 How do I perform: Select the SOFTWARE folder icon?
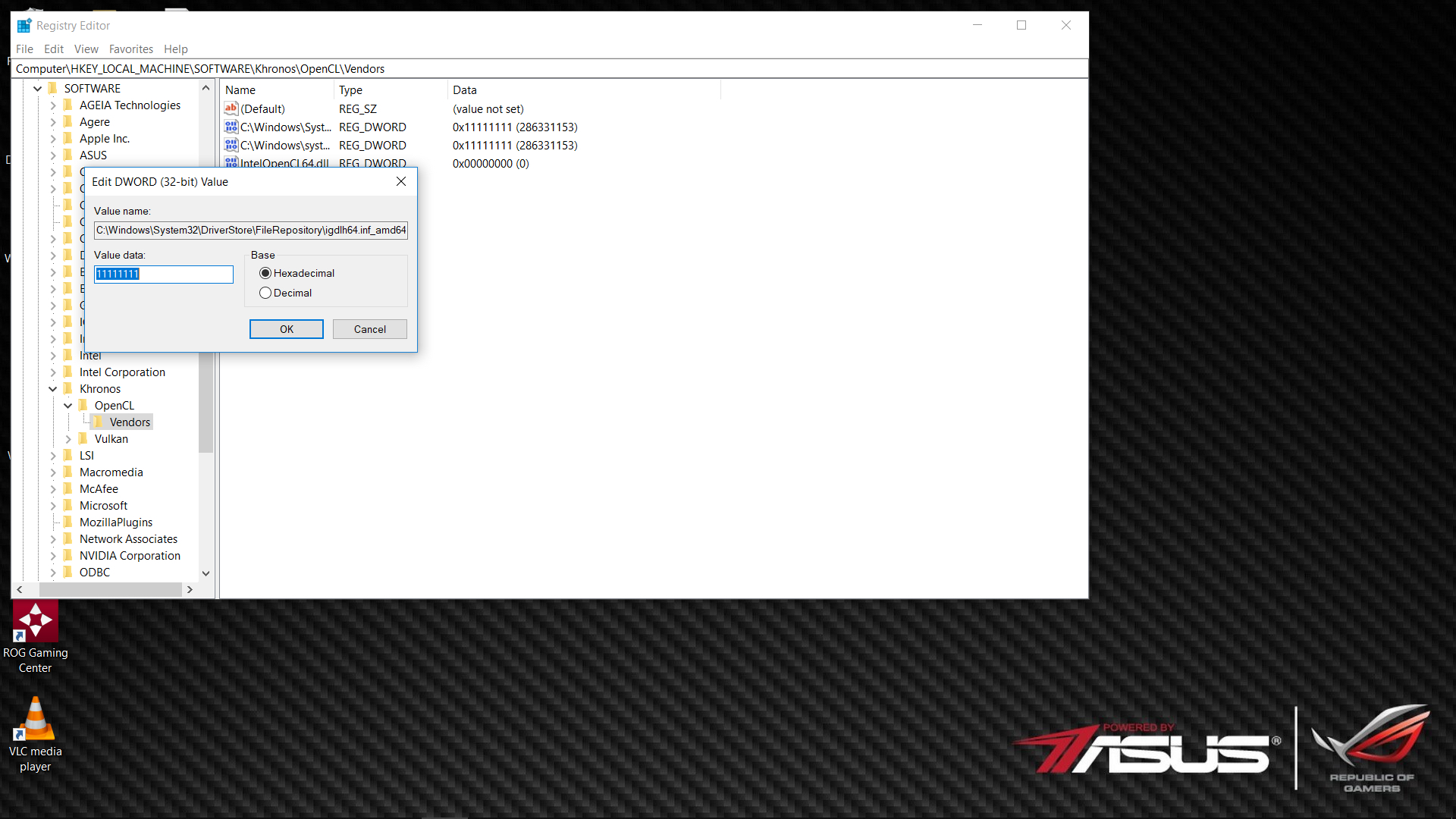pos(53,88)
